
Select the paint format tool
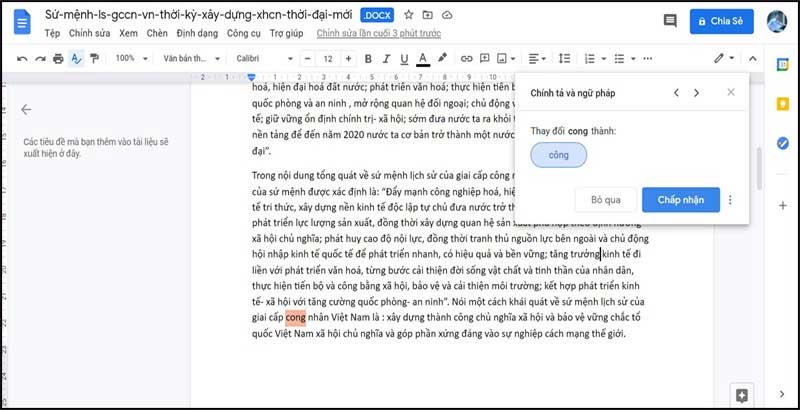[94, 59]
